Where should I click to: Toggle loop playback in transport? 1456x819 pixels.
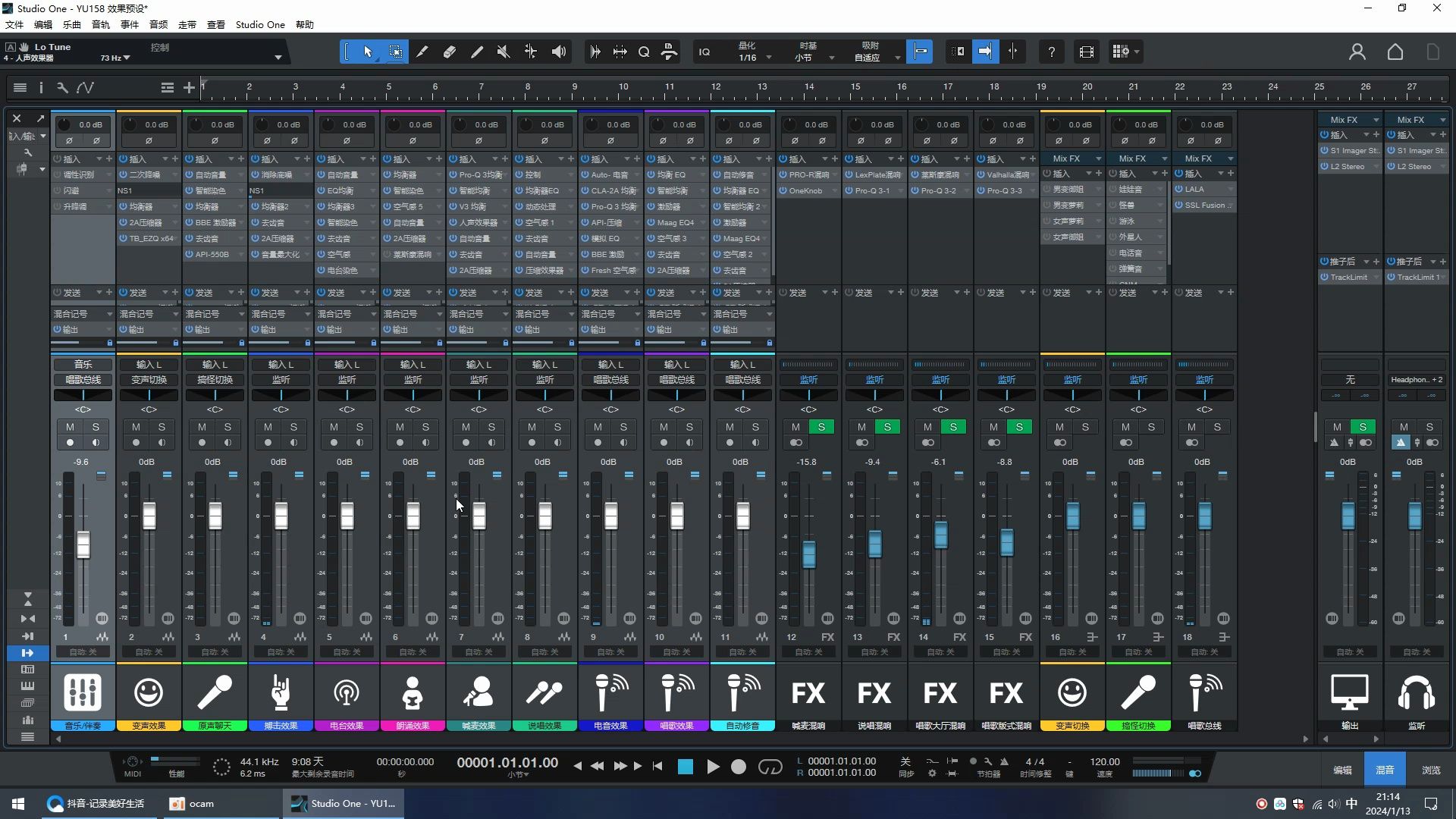(x=770, y=767)
